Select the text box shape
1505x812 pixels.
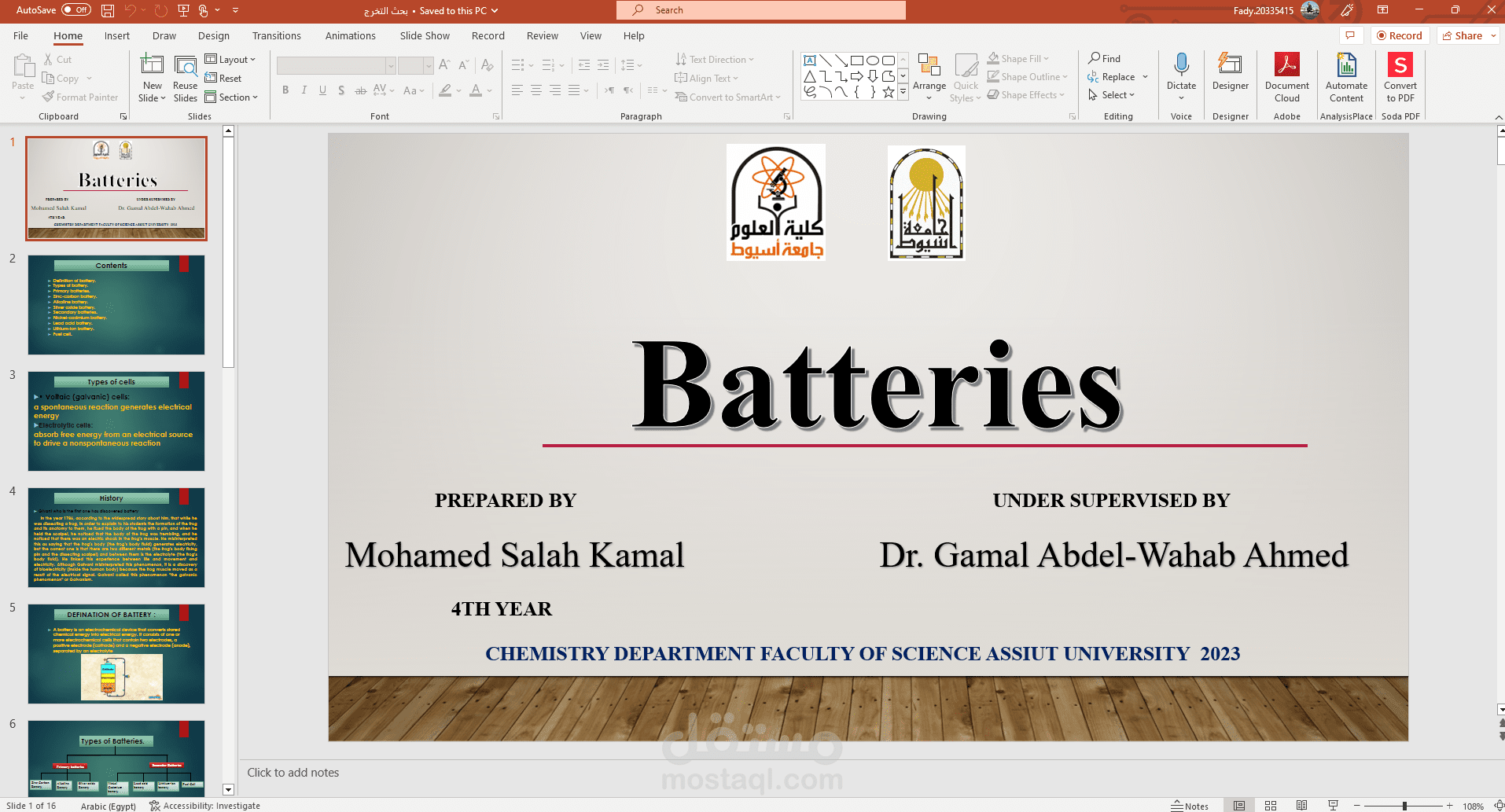point(810,61)
